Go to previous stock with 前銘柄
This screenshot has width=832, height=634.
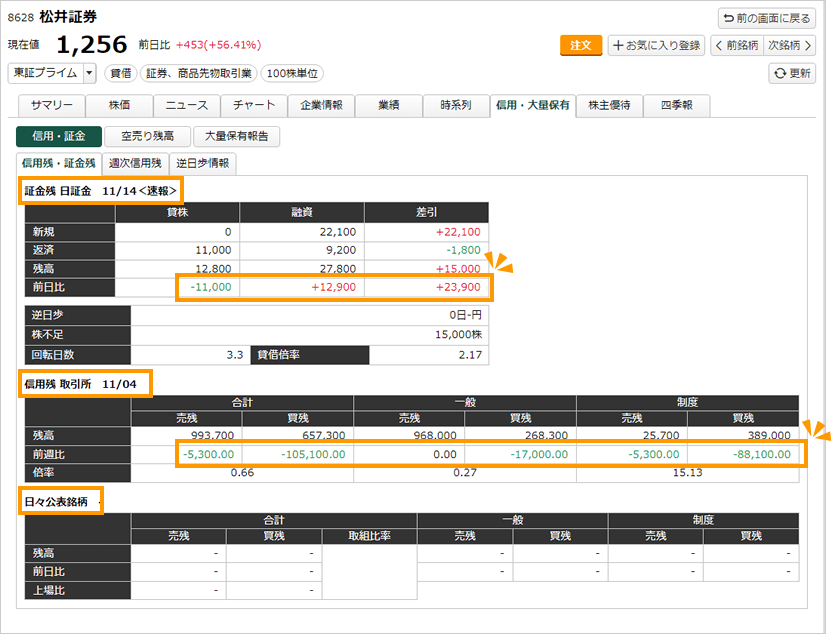(737, 45)
